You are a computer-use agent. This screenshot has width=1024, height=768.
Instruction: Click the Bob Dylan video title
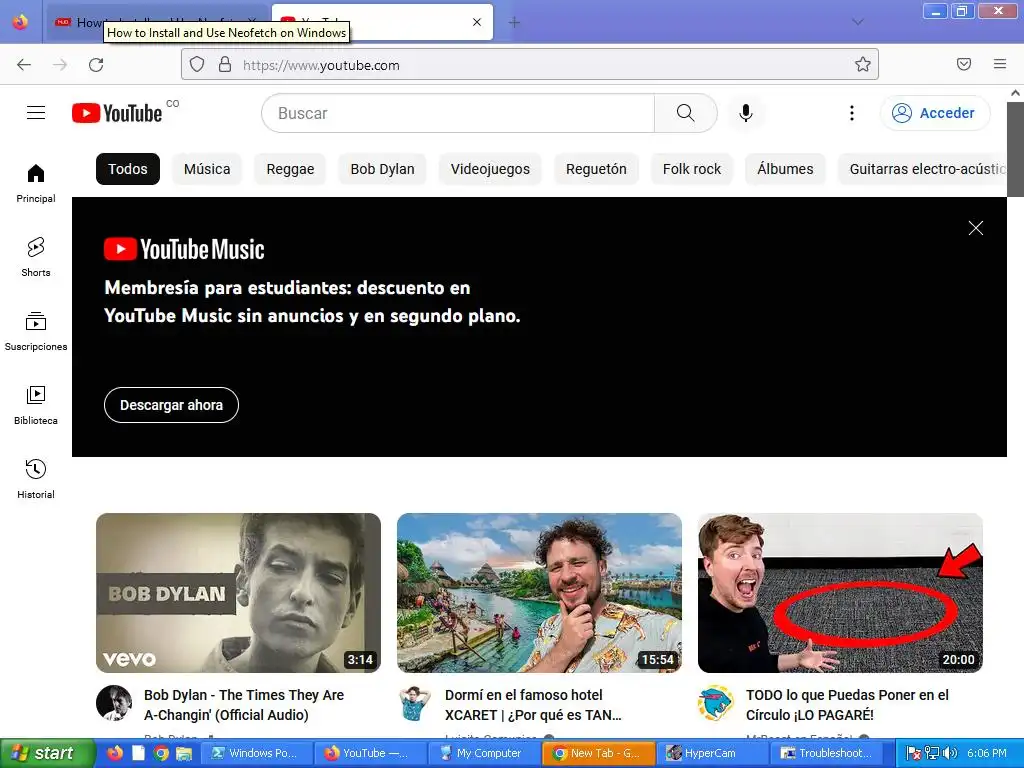pos(244,705)
